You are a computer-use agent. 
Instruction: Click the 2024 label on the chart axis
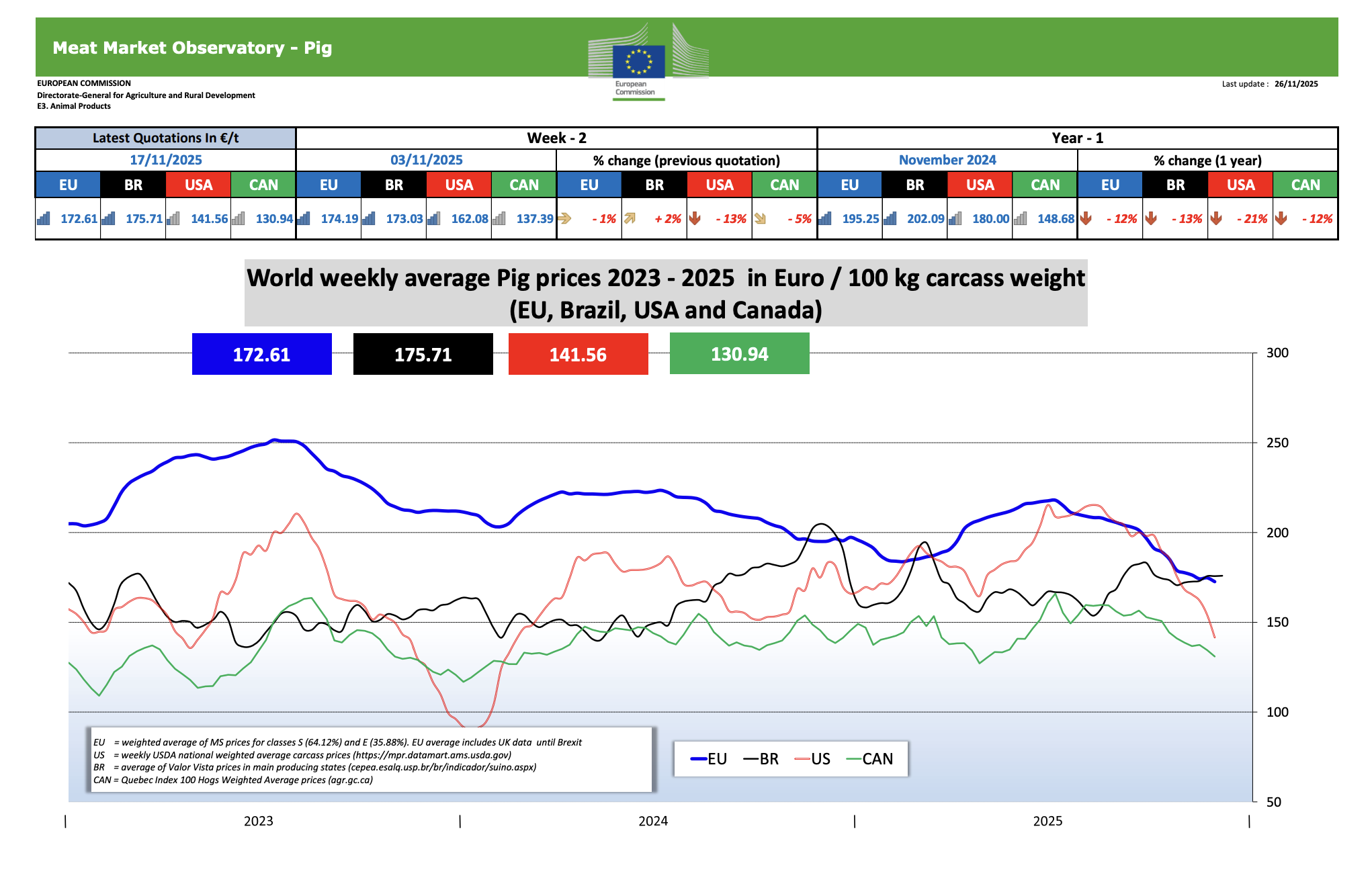pyautogui.click(x=652, y=821)
